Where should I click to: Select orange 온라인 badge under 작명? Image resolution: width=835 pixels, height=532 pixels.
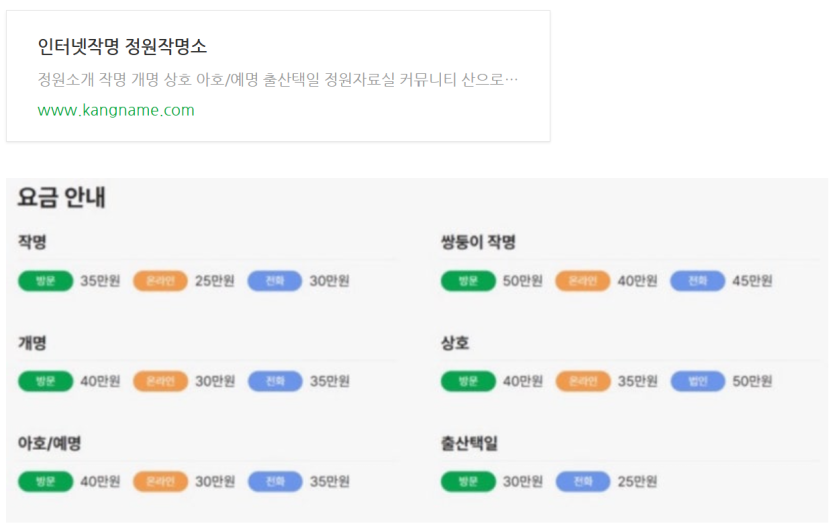[160, 281]
